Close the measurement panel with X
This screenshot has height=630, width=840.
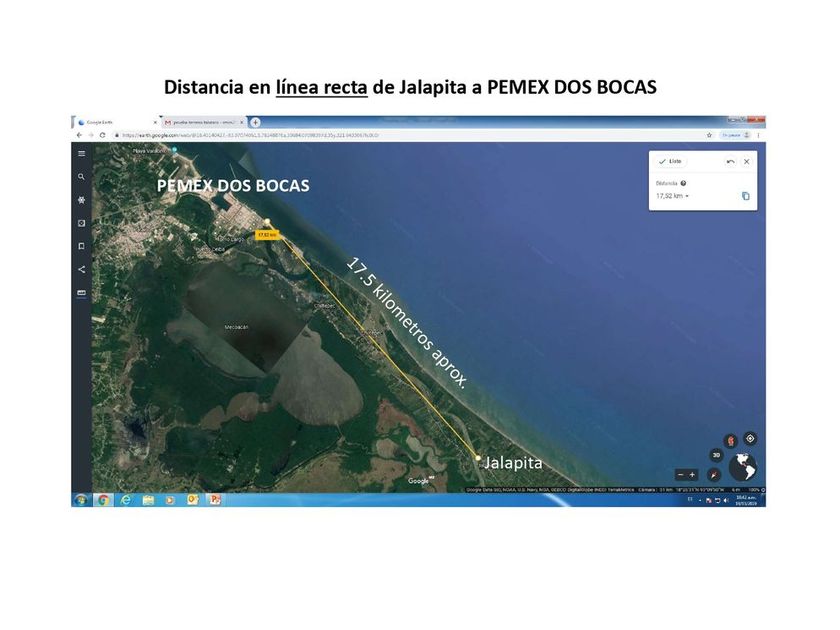(746, 161)
